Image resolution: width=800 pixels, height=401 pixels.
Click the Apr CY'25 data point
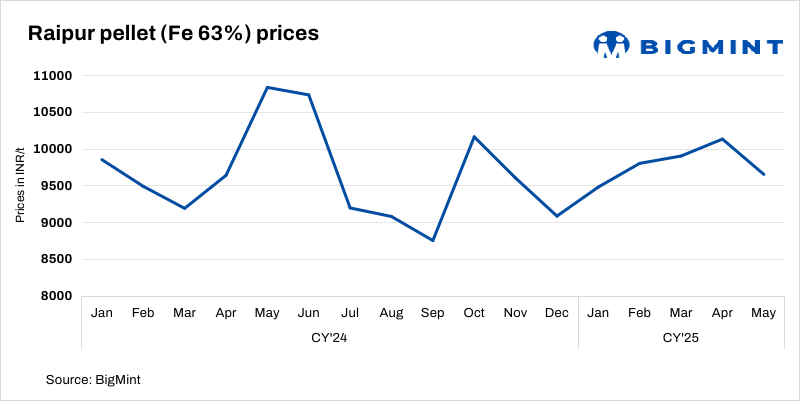pos(722,139)
